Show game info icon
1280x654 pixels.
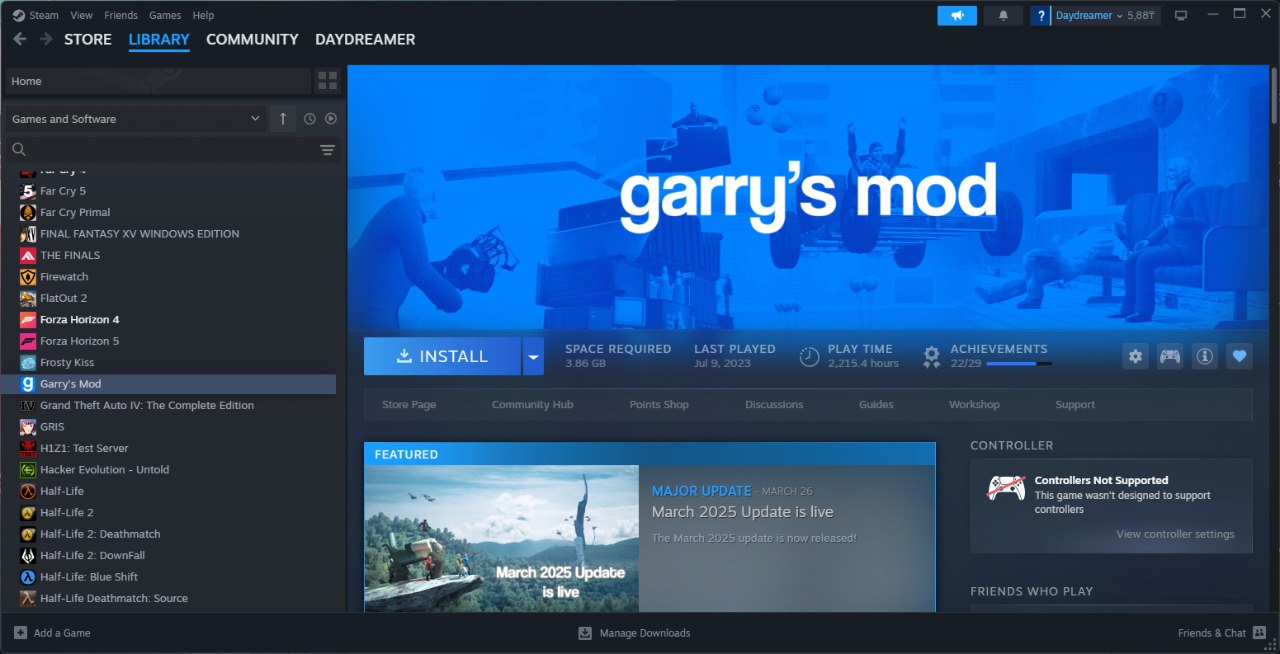tap(1204, 356)
